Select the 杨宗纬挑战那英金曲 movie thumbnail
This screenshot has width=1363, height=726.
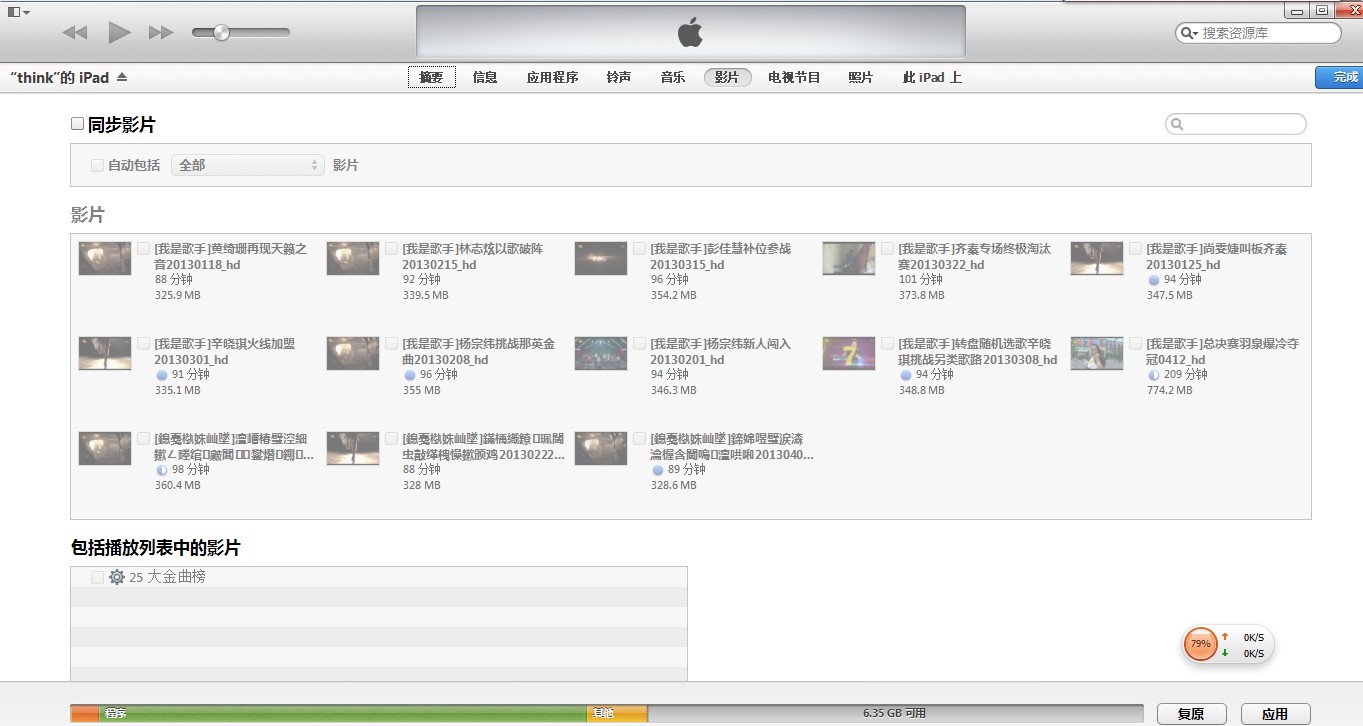[352, 353]
